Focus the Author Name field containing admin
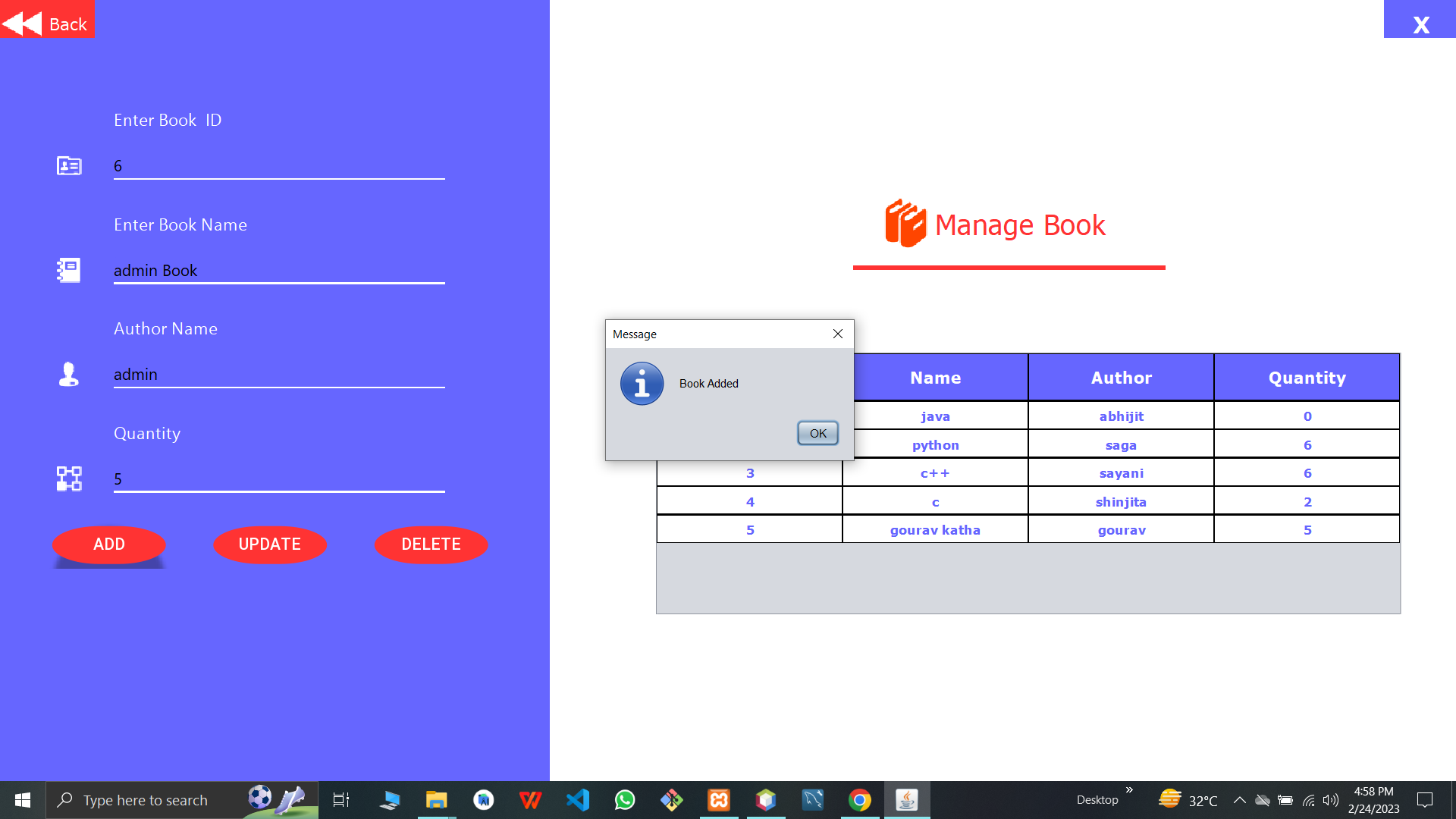The width and height of the screenshot is (1456, 819). [279, 375]
